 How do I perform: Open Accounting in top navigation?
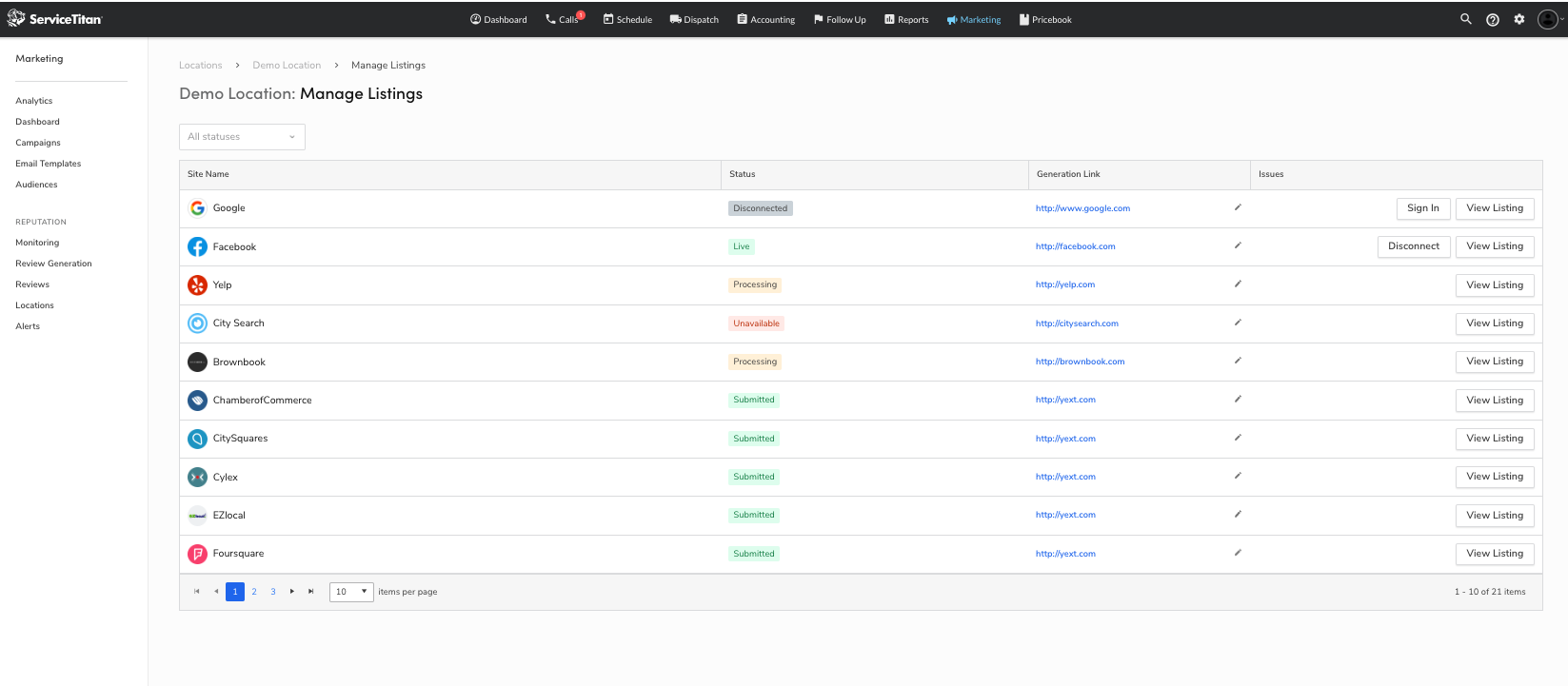click(766, 19)
